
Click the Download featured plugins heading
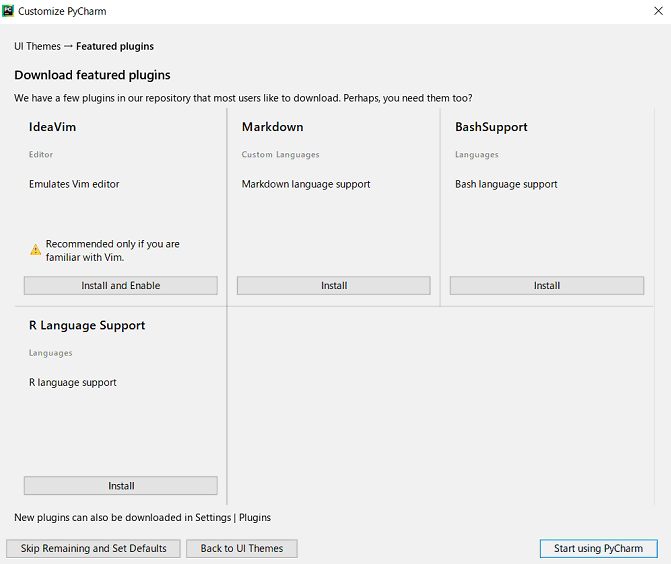click(x=92, y=75)
